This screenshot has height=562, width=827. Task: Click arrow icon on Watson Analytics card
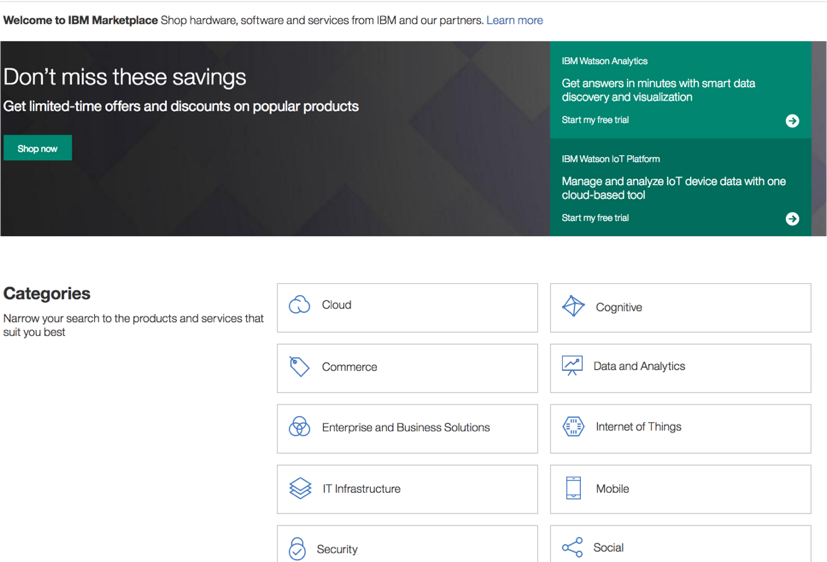click(792, 121)
